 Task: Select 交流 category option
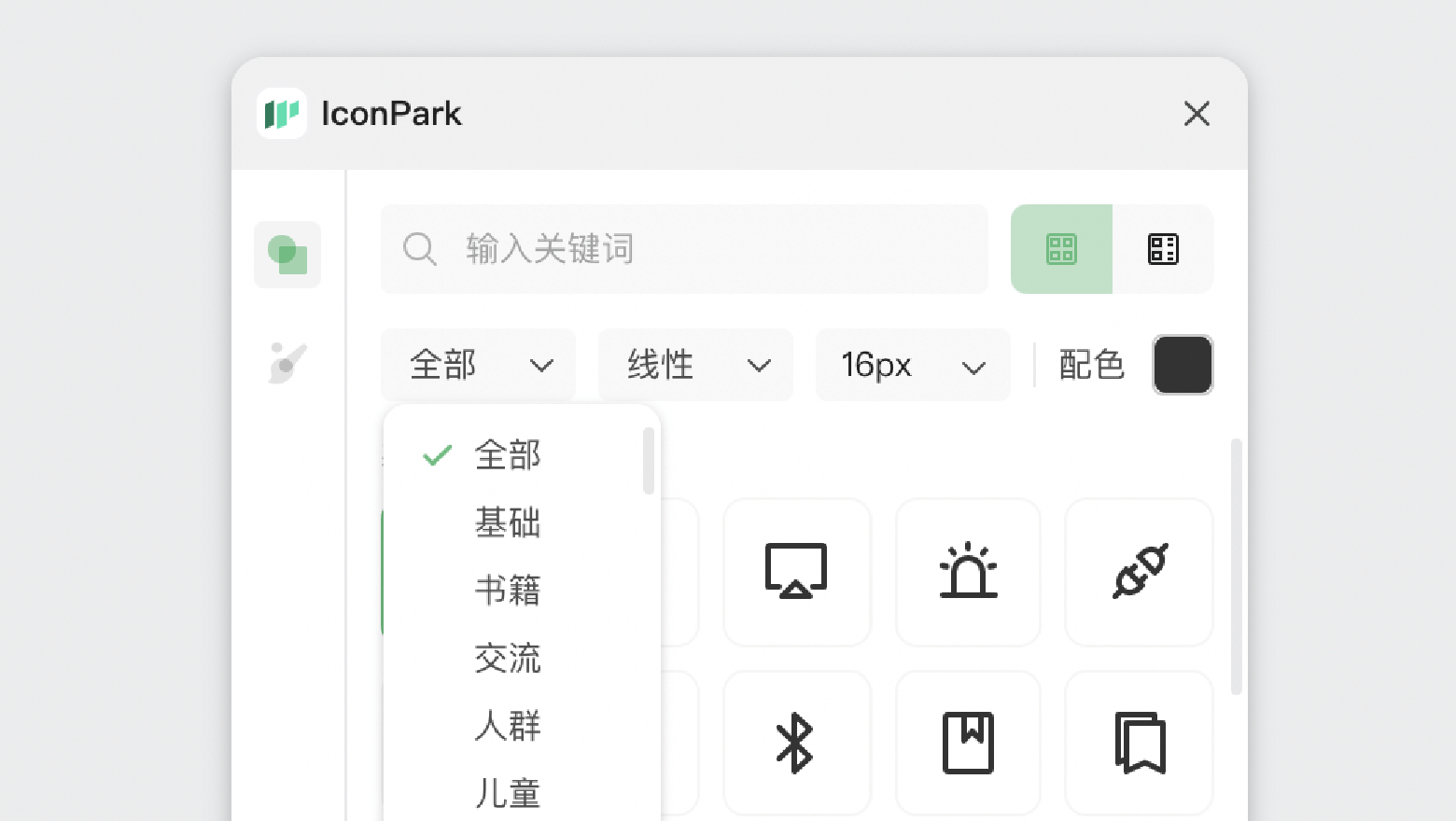tap(507, 659)
